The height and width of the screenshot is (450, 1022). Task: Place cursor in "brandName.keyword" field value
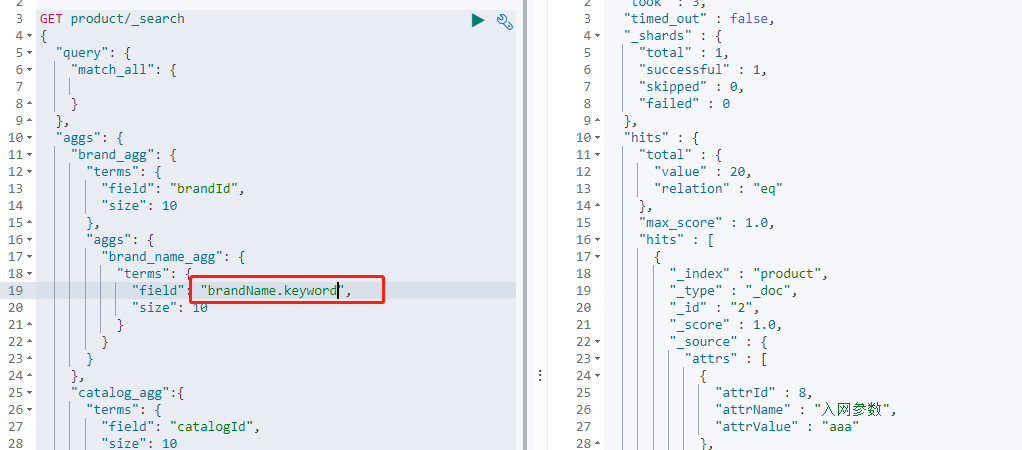point(272,291)
